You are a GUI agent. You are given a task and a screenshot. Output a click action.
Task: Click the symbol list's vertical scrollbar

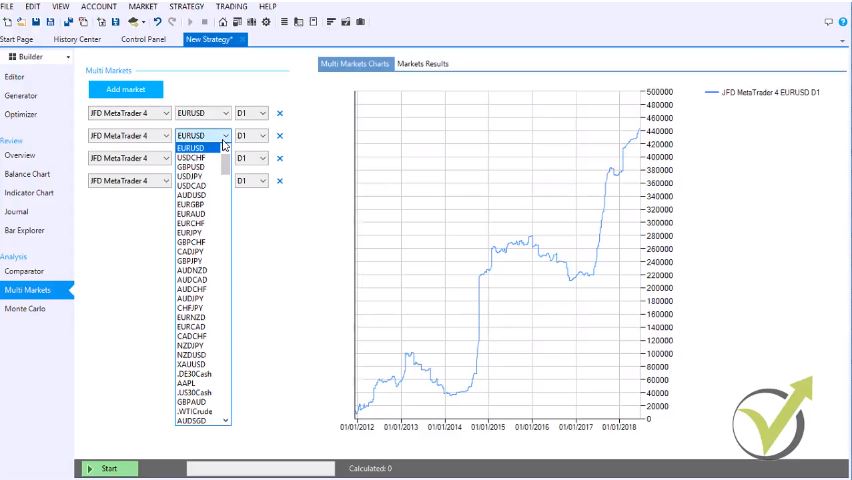(226, 166)
